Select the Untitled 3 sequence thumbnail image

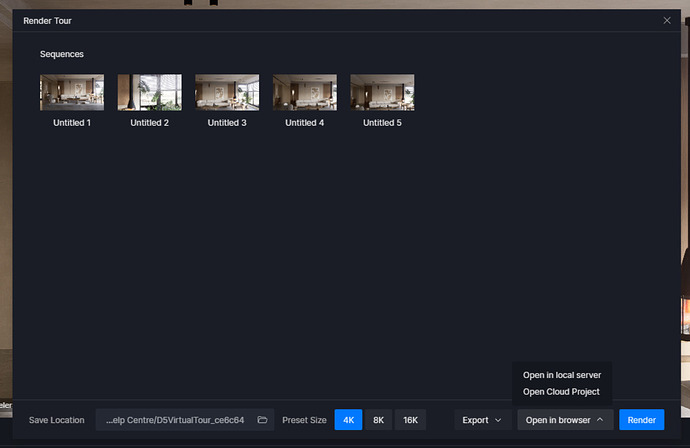click(227, 92)
